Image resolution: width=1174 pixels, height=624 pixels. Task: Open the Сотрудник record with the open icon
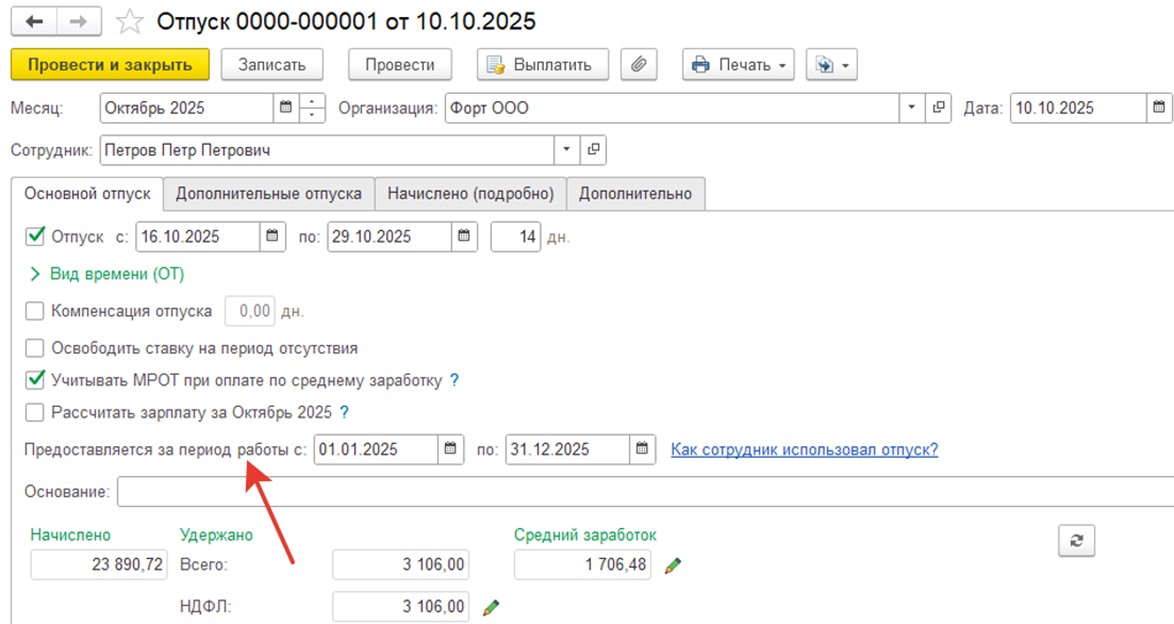(593, 150)
